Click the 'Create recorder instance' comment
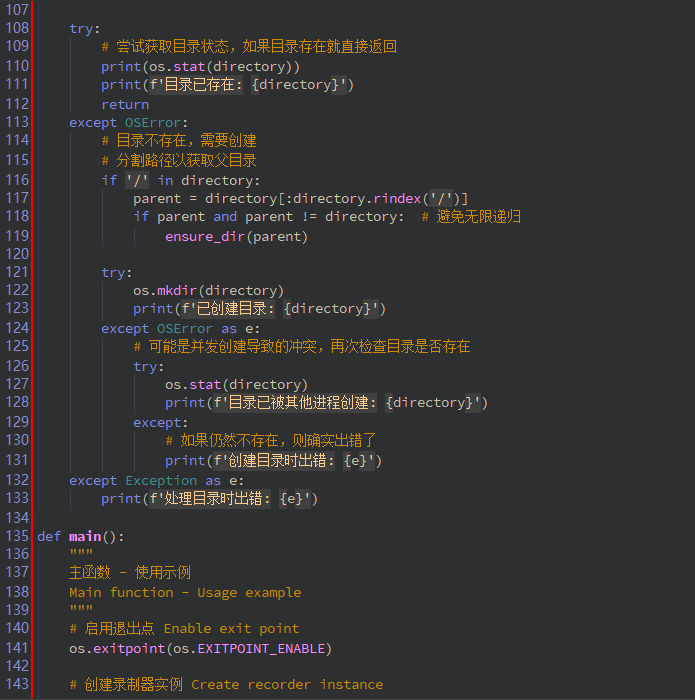The image size is (695, 700). point(287,685)
